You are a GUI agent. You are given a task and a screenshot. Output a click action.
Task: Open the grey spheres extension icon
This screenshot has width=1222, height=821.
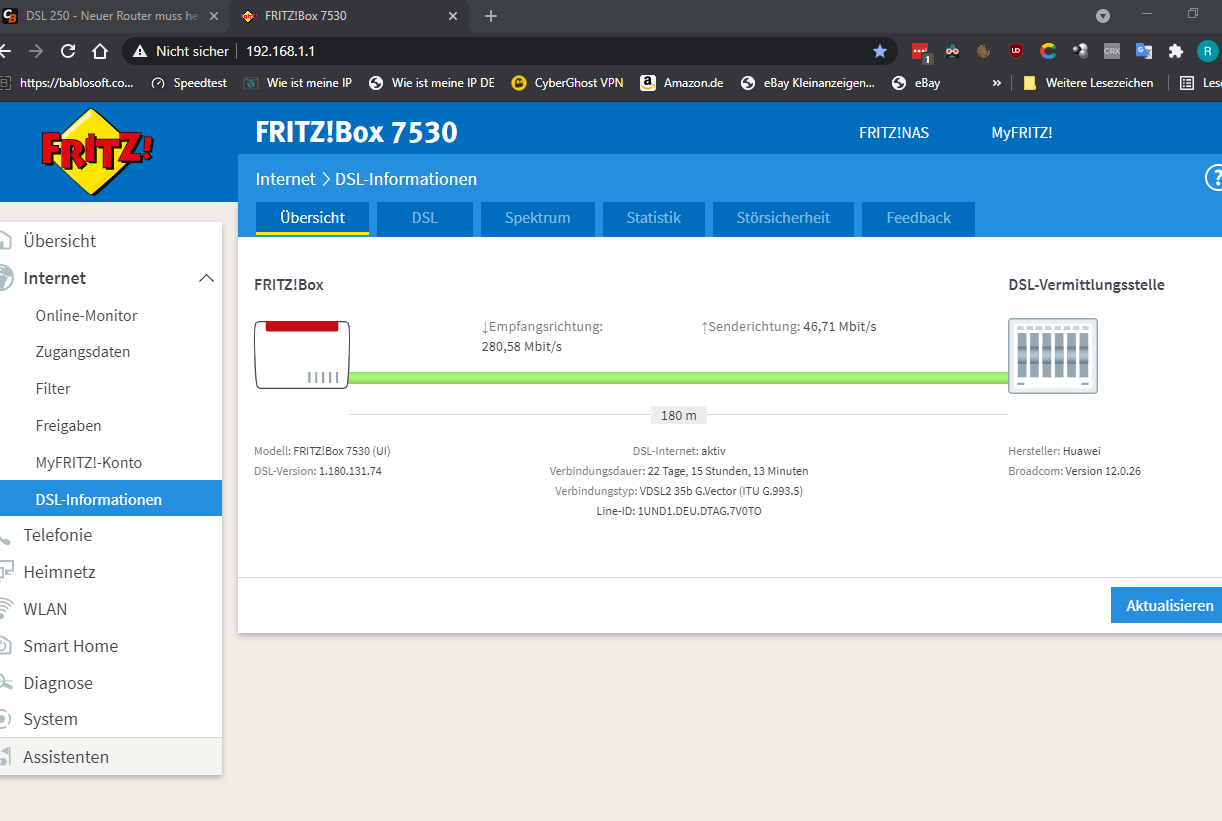point(1080,50)
